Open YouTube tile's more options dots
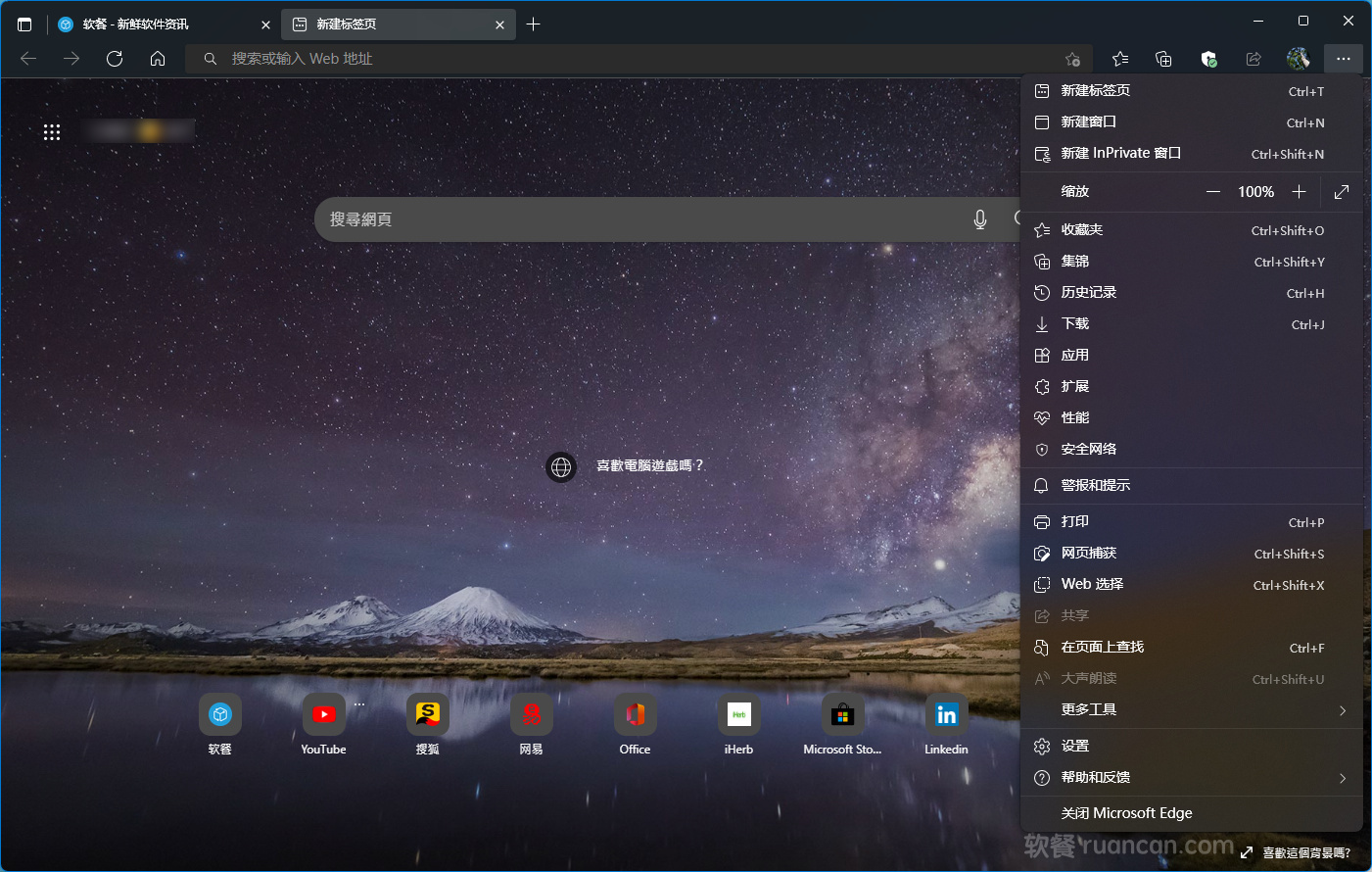This screenshot has width=1372, height=872. point(359,704)
